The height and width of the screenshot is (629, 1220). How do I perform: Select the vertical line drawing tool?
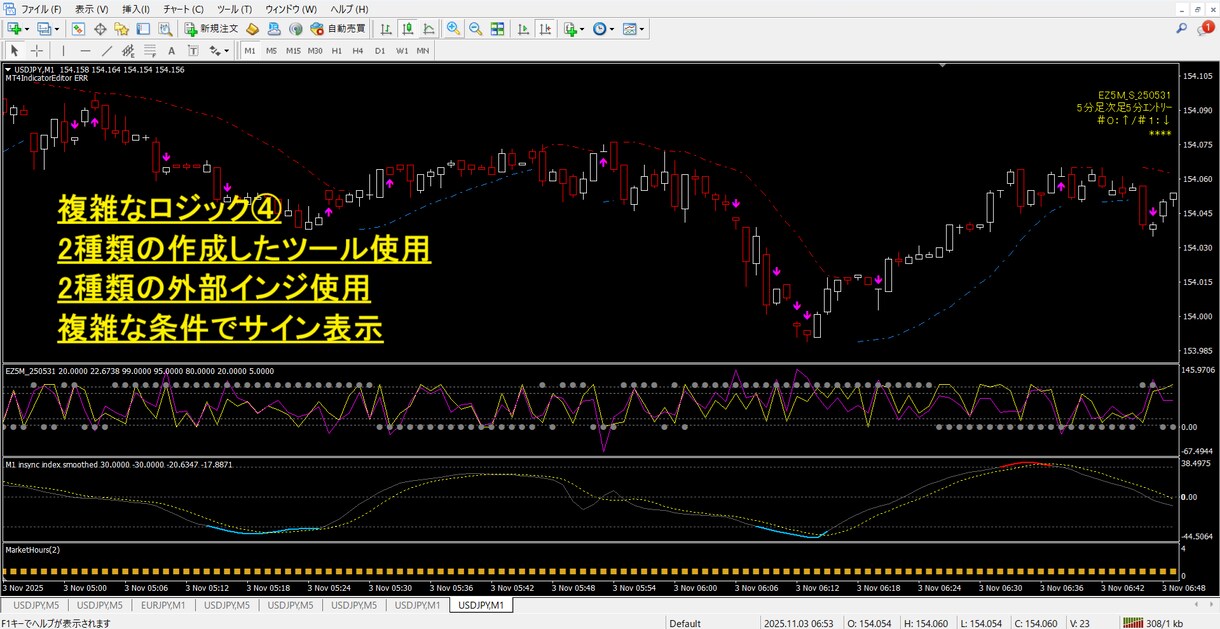(x=64, y=50)
